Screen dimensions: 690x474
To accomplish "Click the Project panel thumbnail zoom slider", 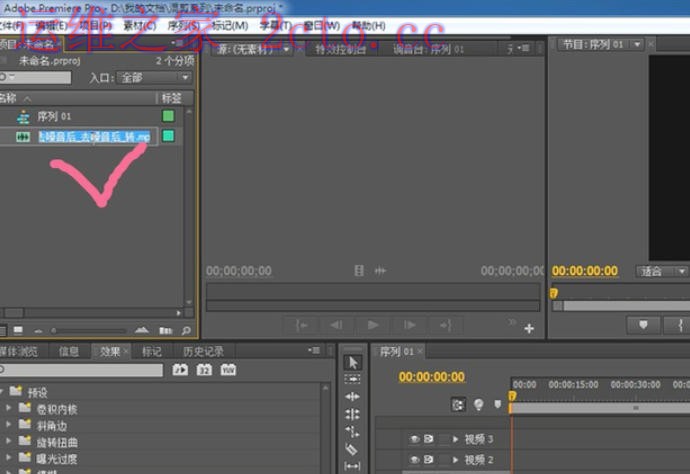I will pos(88,331).
